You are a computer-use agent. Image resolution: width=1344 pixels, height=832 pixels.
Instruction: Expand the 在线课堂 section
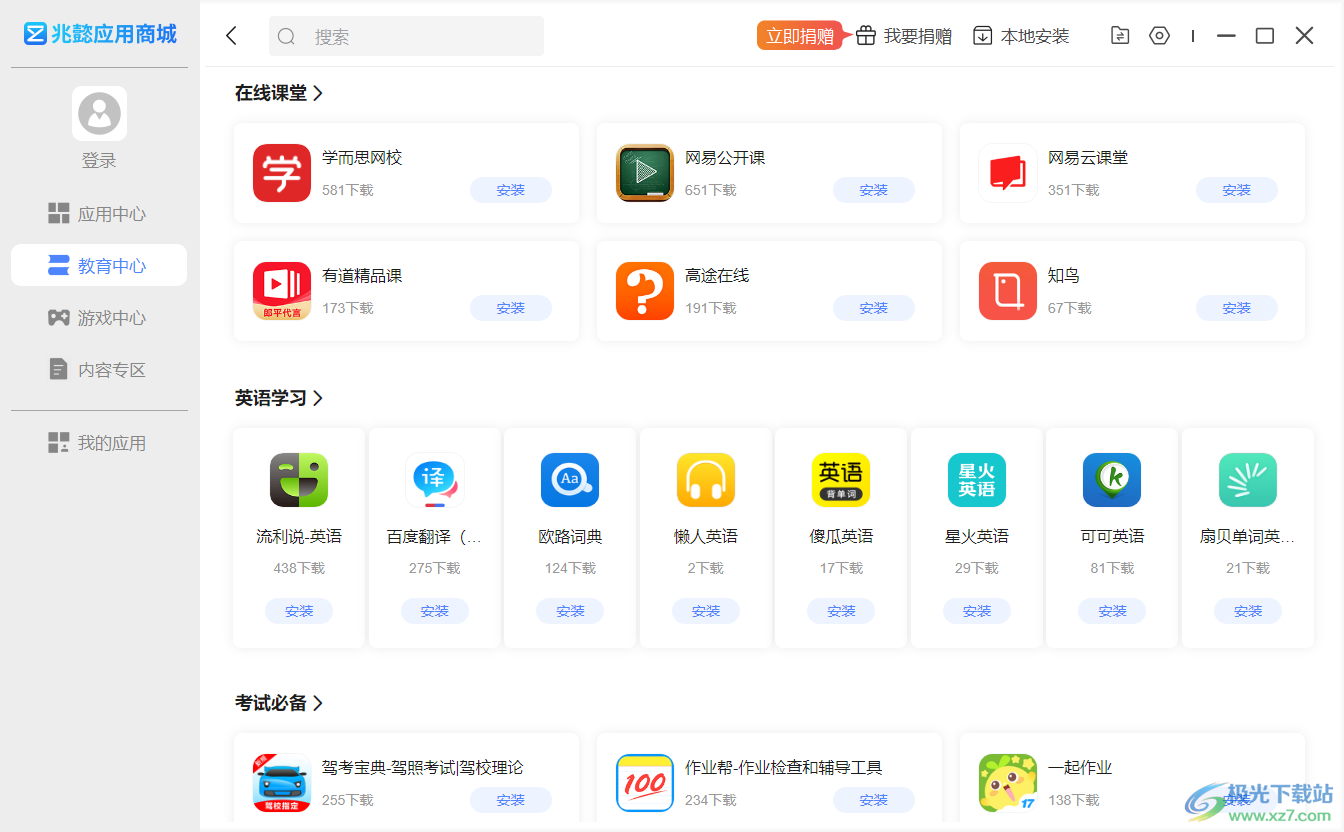pos(279,93)
